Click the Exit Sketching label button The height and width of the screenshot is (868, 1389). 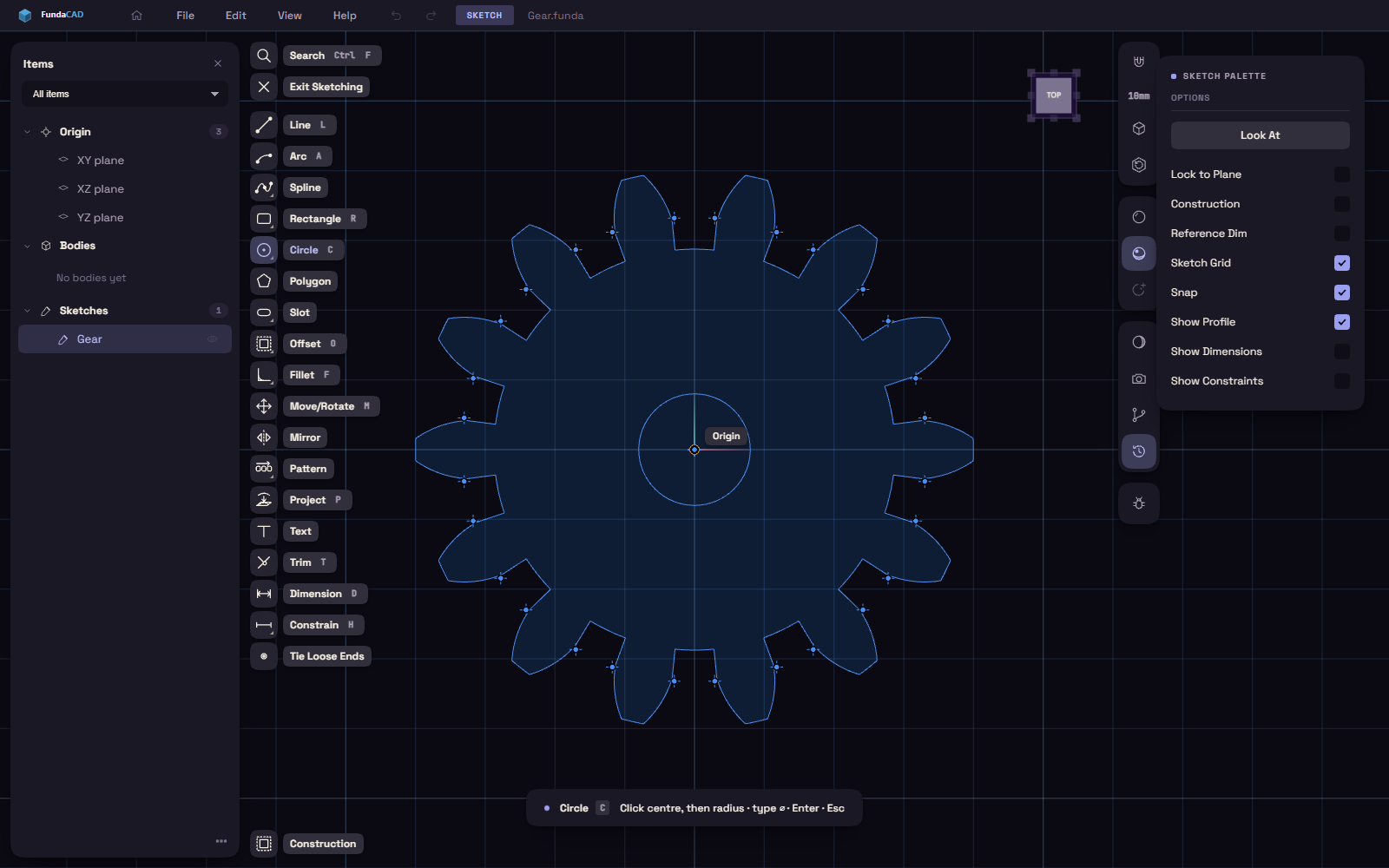pos(326,87)
